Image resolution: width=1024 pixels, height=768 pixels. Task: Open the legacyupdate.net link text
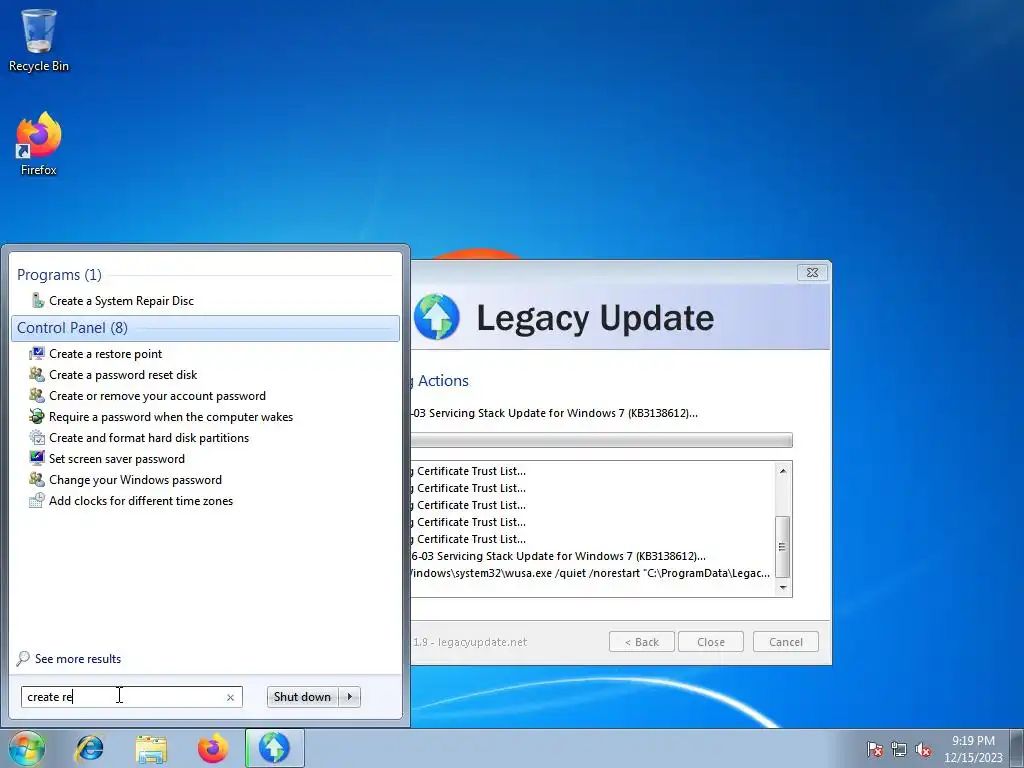(482, 642)
